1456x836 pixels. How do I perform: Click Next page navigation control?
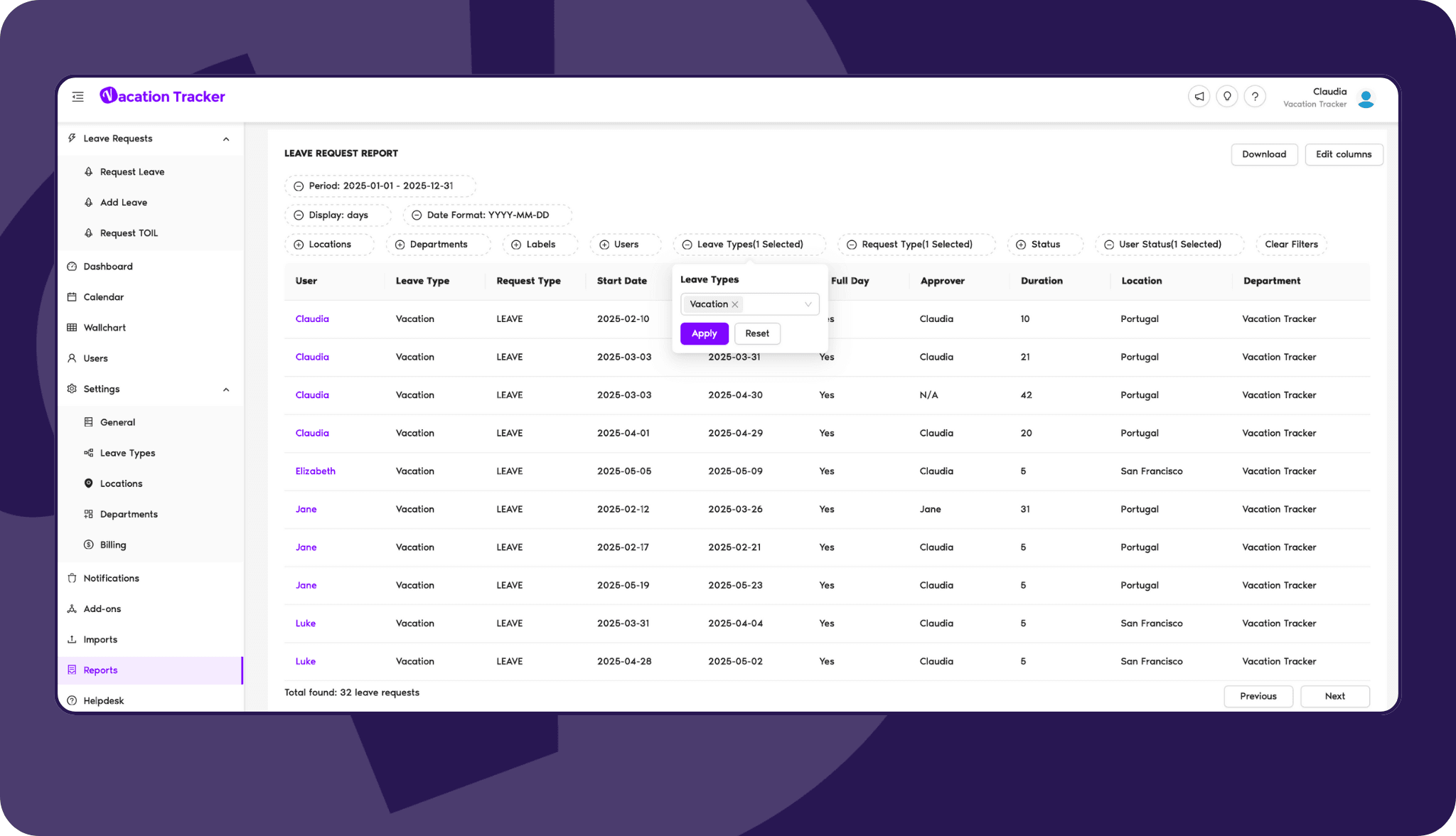(x=1335, y=696)
